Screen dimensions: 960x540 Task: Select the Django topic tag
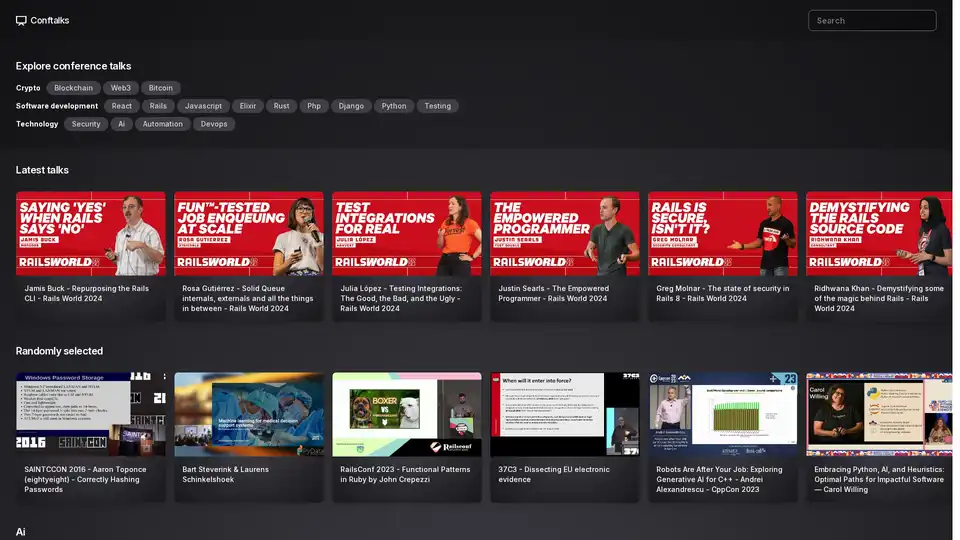pyautogui.click(x=351, y=106)
